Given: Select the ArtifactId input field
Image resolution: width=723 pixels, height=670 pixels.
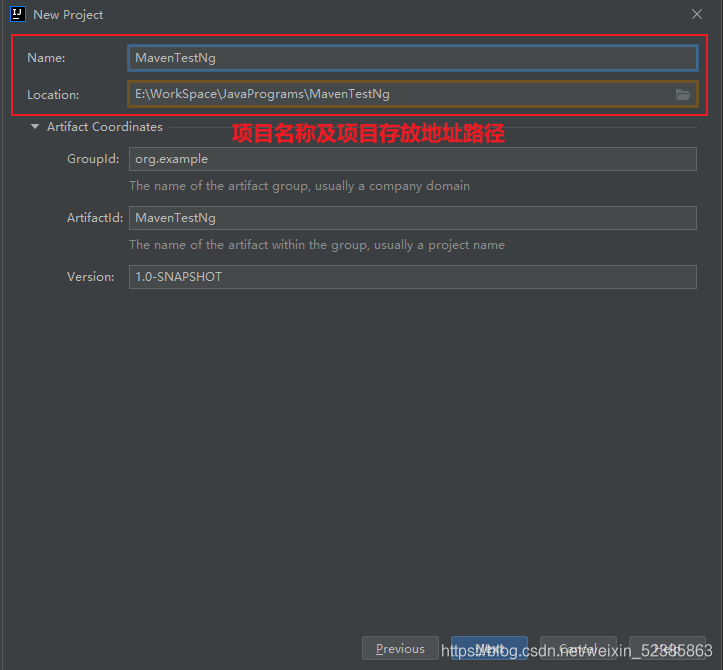Looking at the screenshot, I should pyautogui.click(x=413, y=218).
